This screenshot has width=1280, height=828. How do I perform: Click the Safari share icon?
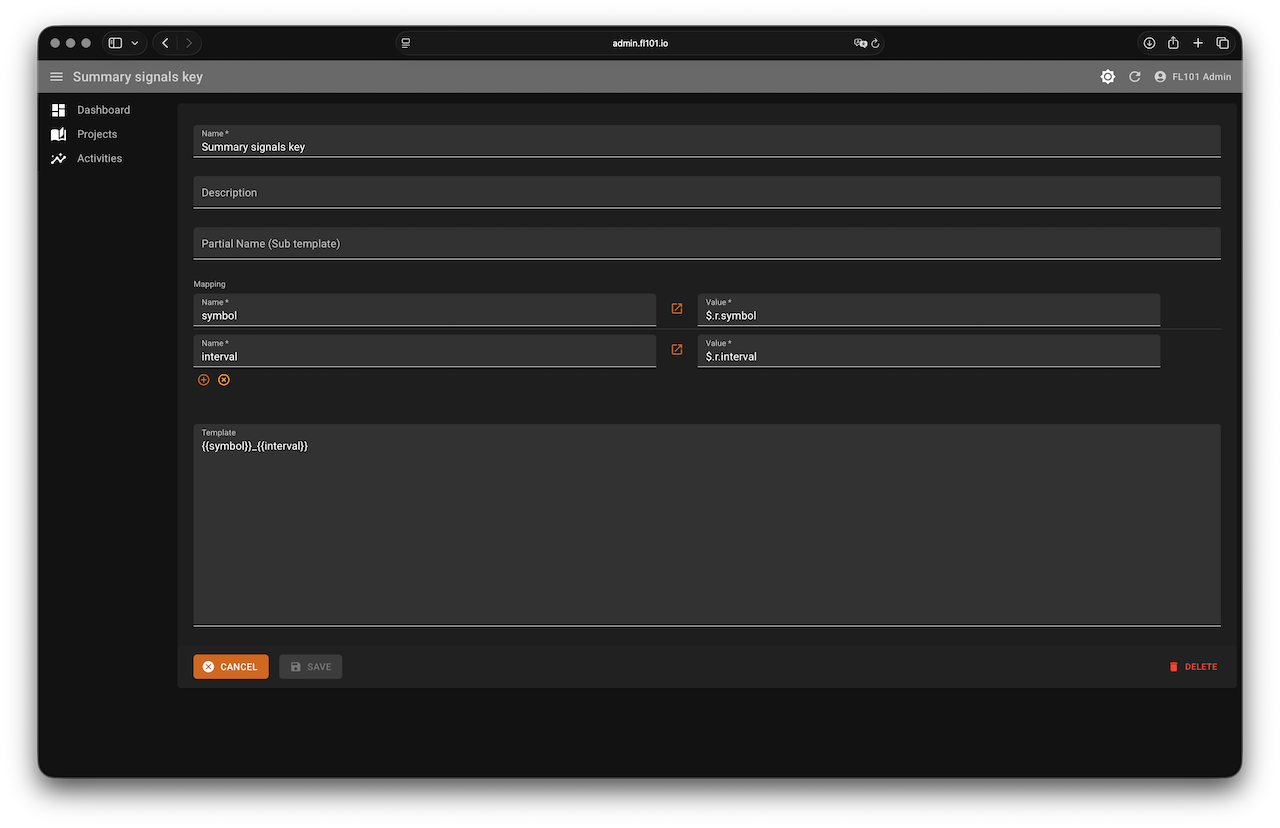1173,43
